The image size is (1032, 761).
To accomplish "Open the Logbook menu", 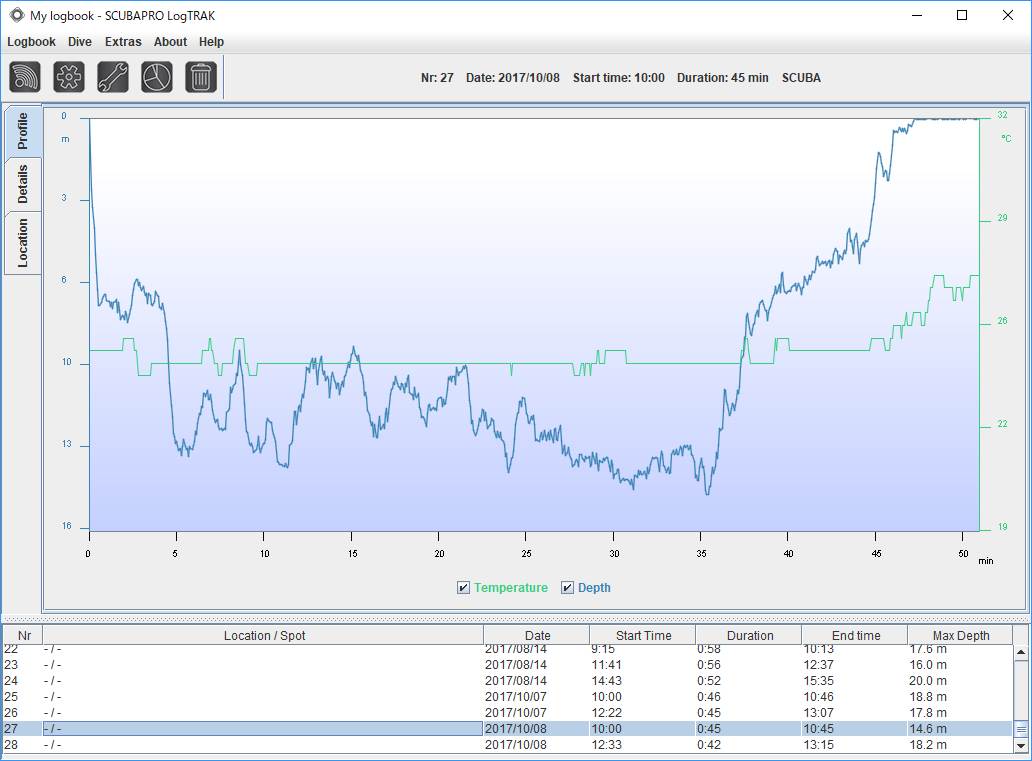I will (x=31, y=41).
